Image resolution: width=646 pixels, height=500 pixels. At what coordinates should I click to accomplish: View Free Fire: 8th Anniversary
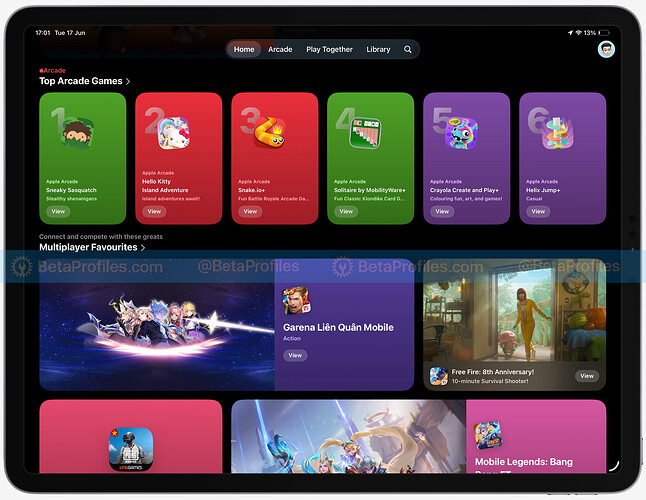587,376
